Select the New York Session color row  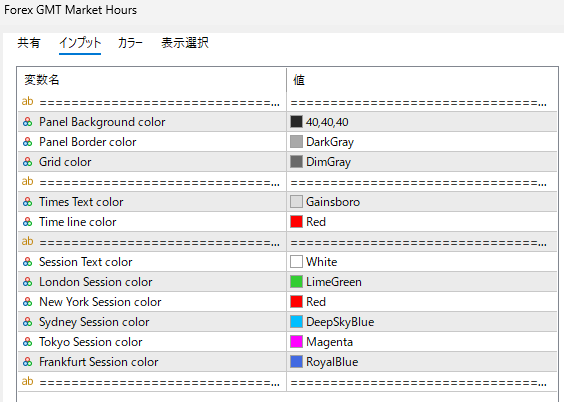point(287,302)
